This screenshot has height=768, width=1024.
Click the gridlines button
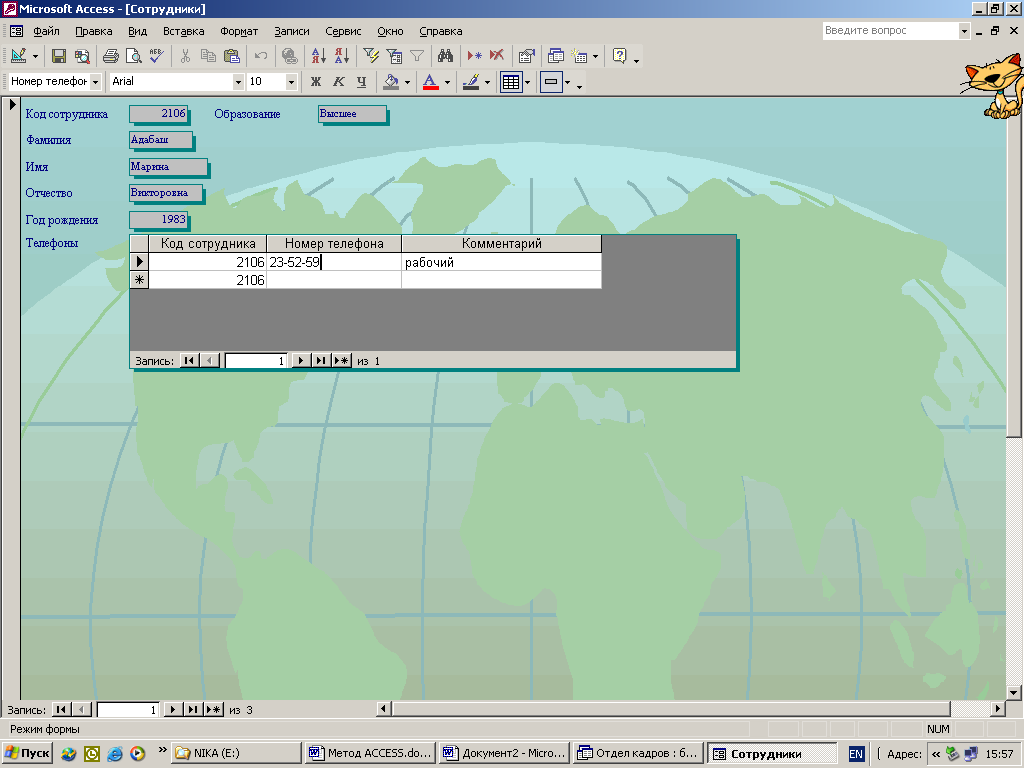click(511, 82)
